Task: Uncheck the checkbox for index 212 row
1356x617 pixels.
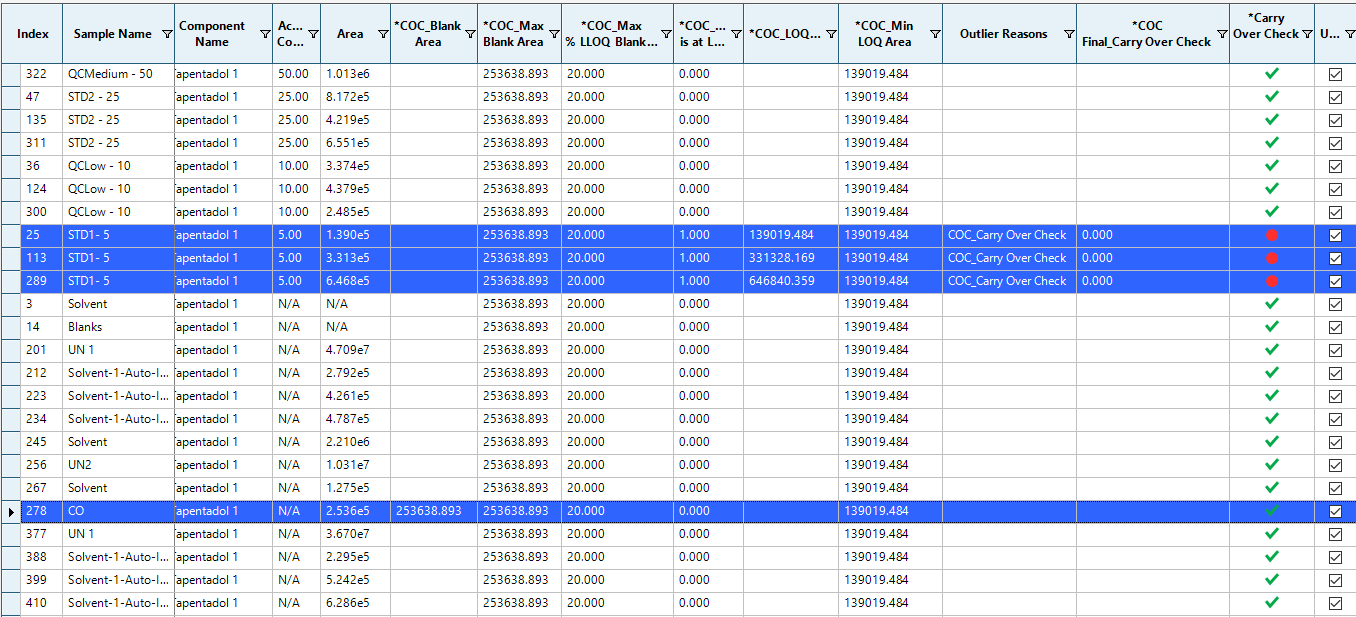Action: pyautogui.click(x=1335, y=373)
